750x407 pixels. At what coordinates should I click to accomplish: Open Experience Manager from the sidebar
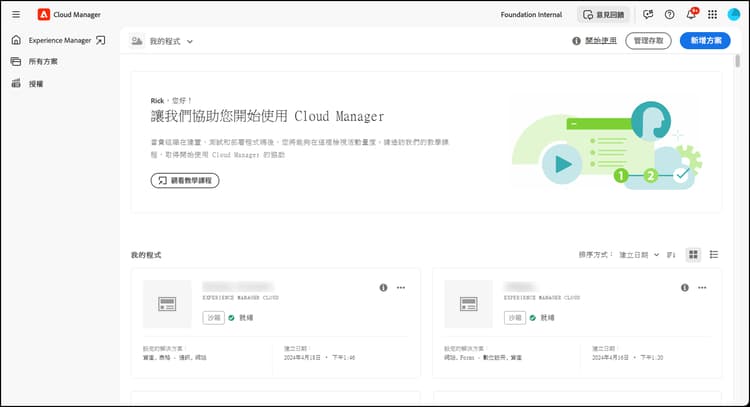click(60, 40)
